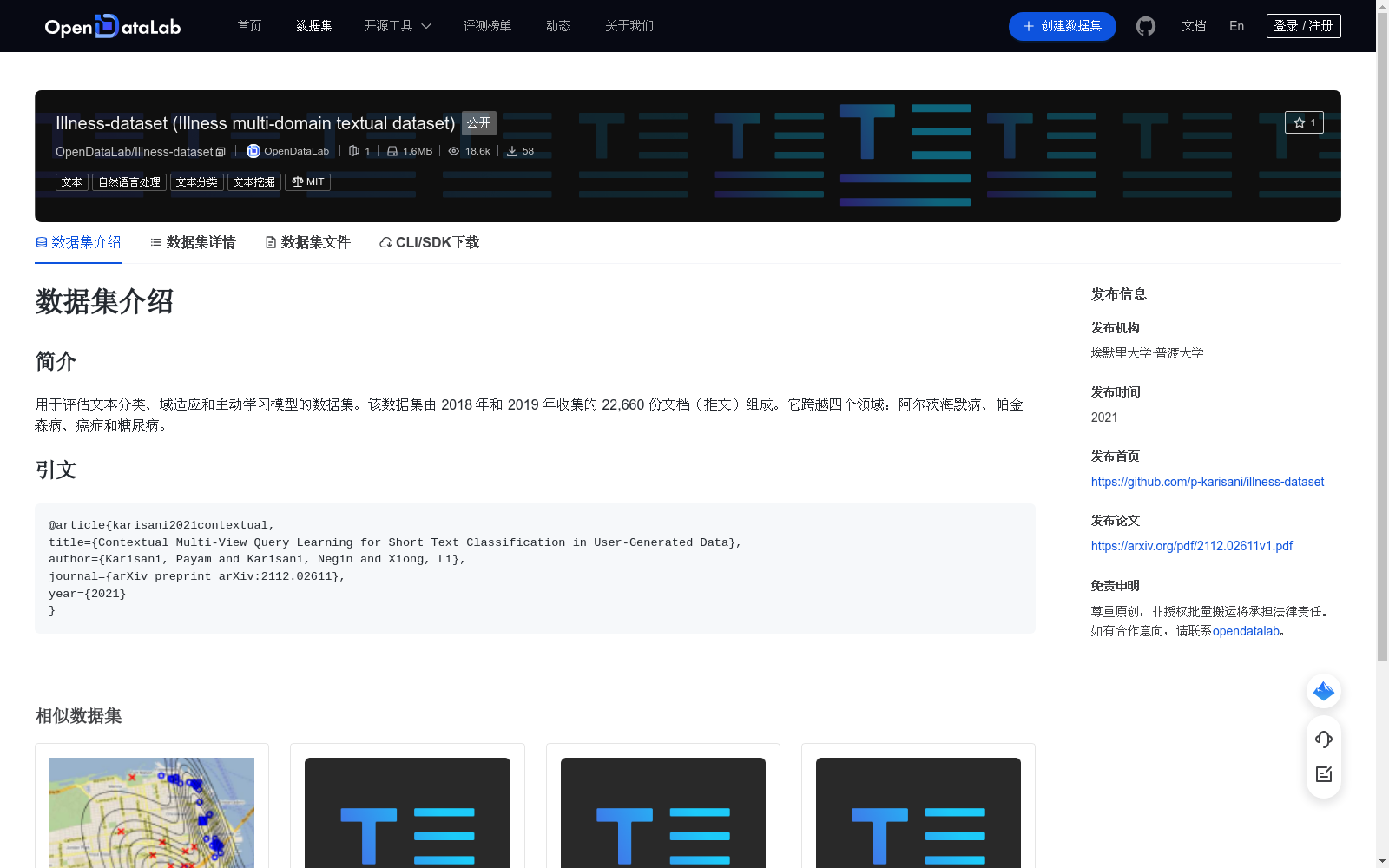1389x868 pixels.
Task: Open the arxiv.org pdf paper link
Action: click(x=1192, y=546)
